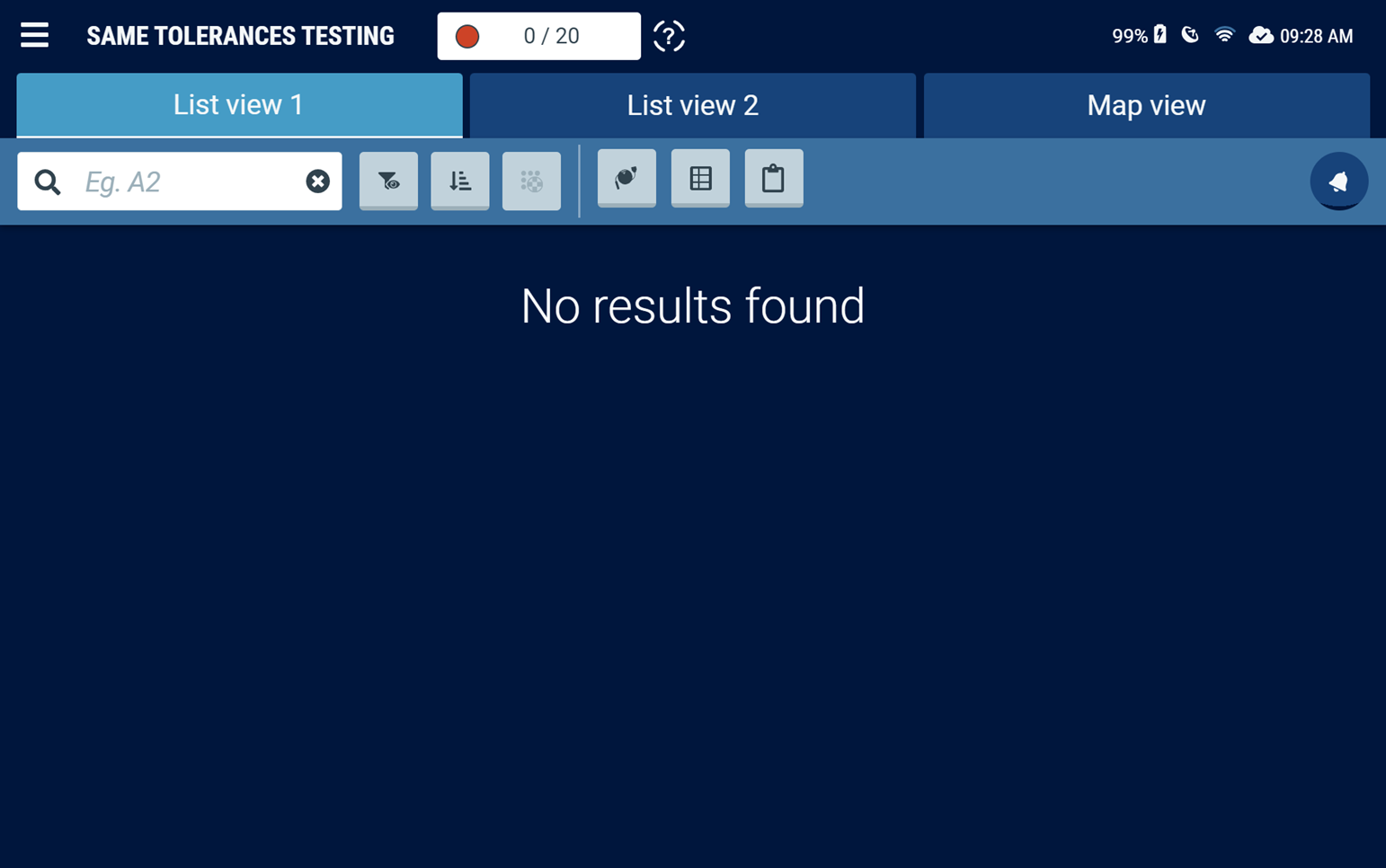
Task: Click the round button at toolbar right end
Action: click(1338, 181)
